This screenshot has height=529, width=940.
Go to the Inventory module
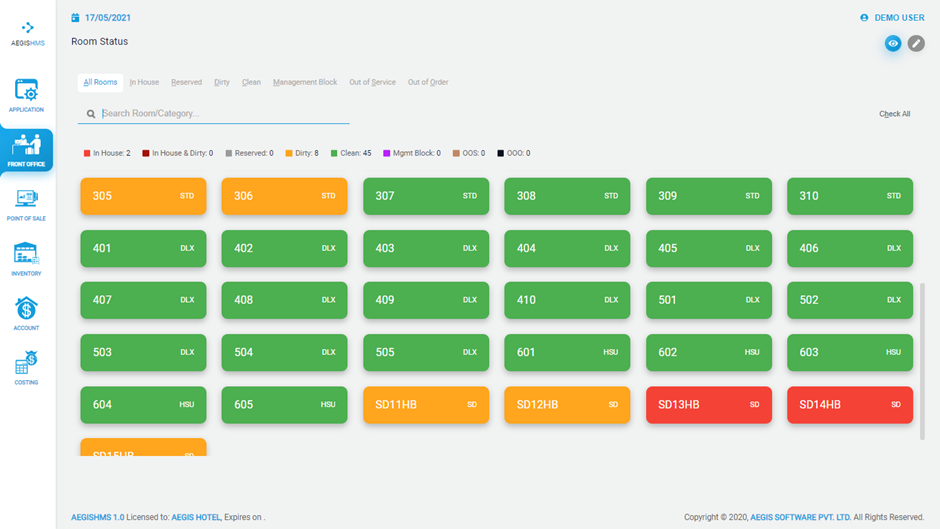pos(27,257)
